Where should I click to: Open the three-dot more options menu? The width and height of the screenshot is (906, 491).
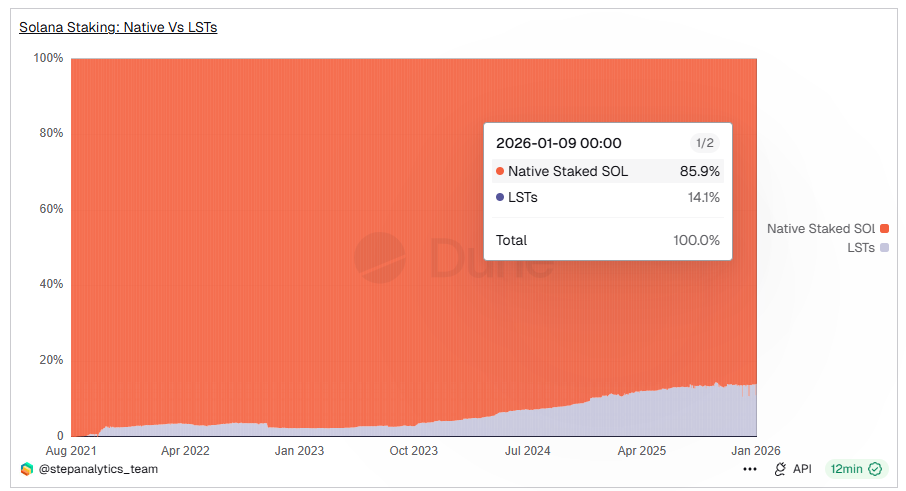pos(750,468)
